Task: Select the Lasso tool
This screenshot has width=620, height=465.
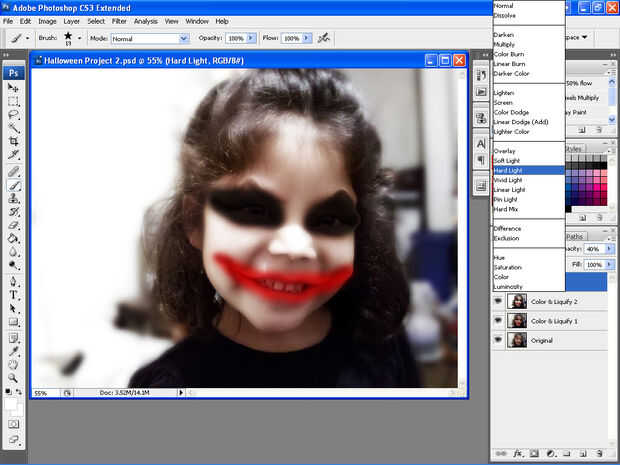Action: (14, 115)
